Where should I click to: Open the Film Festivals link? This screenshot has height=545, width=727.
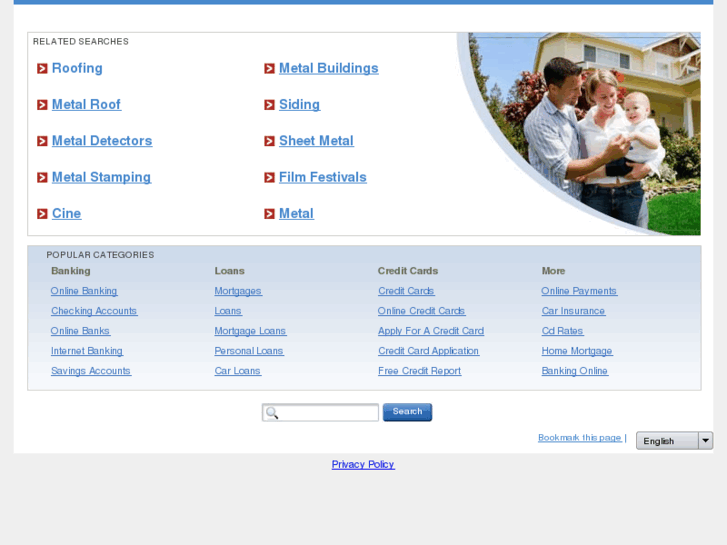coord(323,177)
